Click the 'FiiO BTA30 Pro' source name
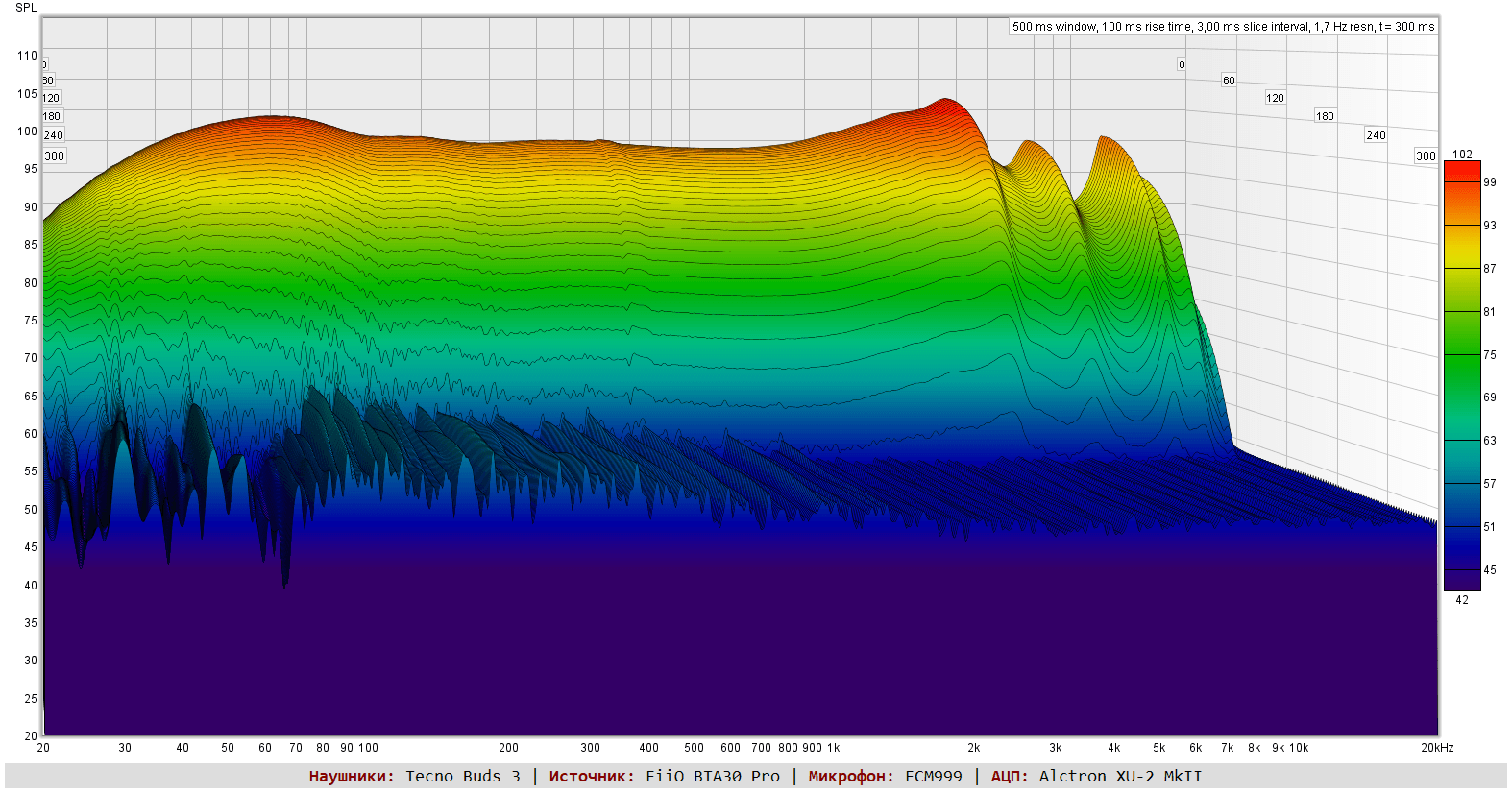This screenshot has width=1512, height=793. click(713, 776)
